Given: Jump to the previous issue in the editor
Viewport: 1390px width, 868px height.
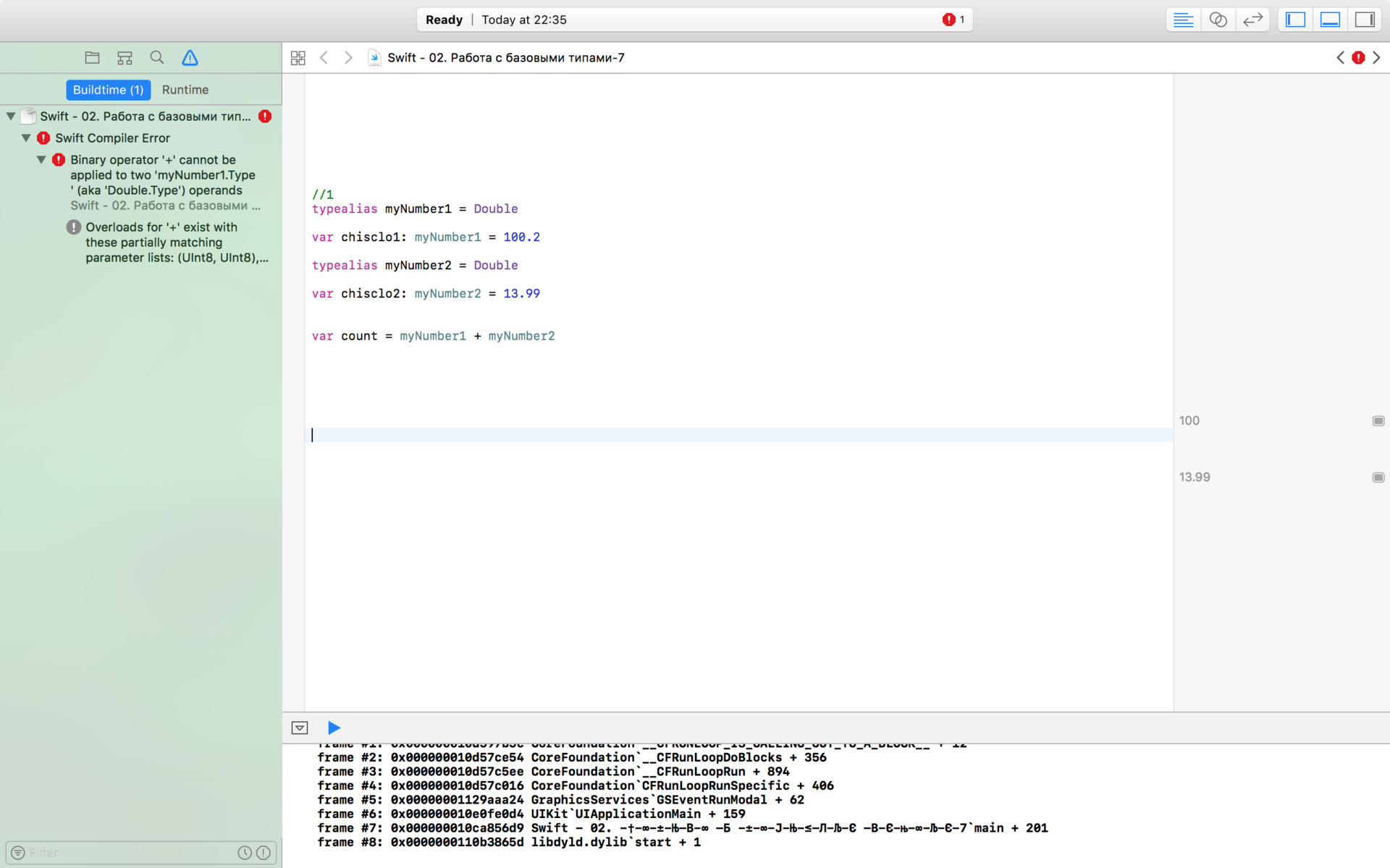Looking at the screenshot, I should coord(1340,58).
